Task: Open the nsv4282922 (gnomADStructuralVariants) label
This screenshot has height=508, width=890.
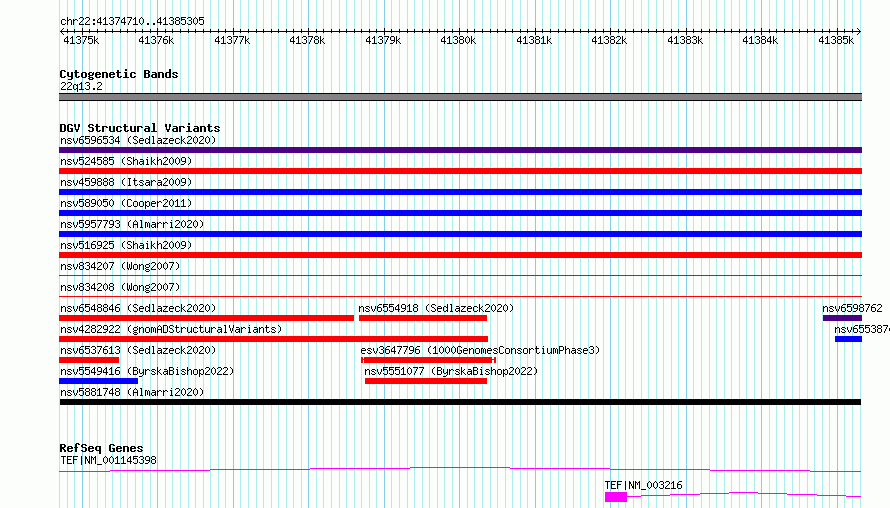Action: 171,329
